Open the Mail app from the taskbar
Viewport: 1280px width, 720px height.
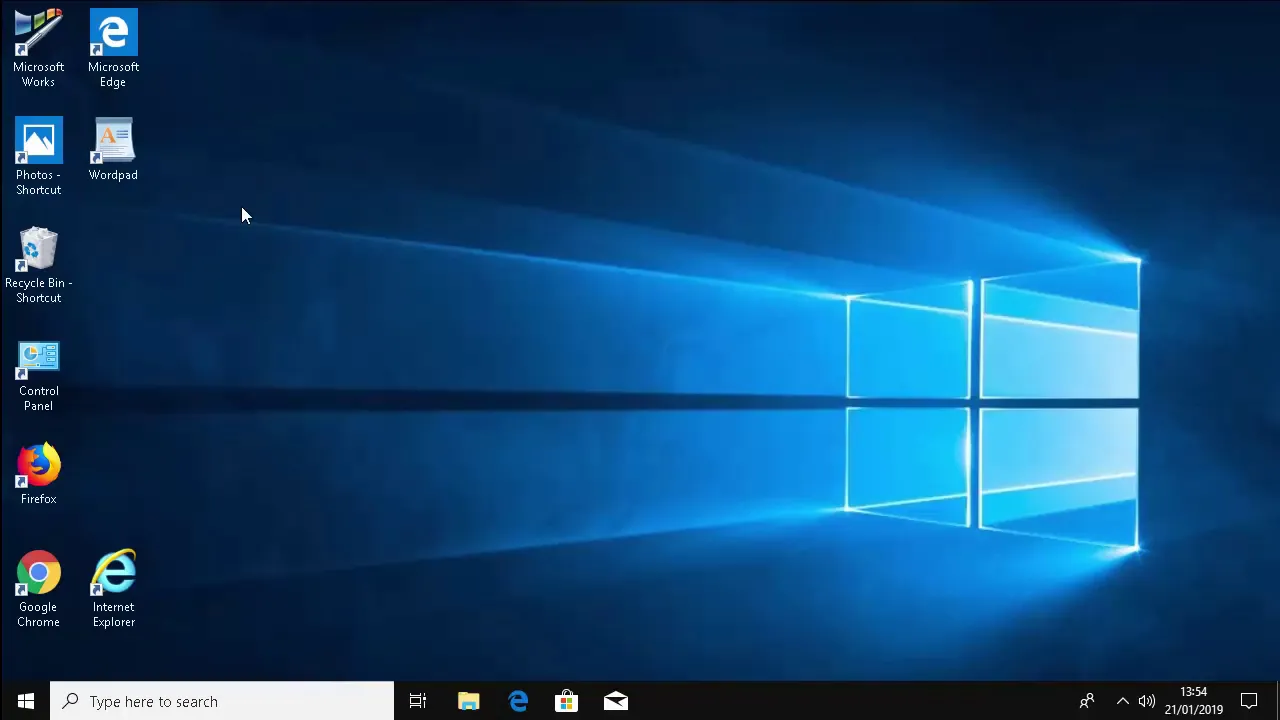(616, 701)
